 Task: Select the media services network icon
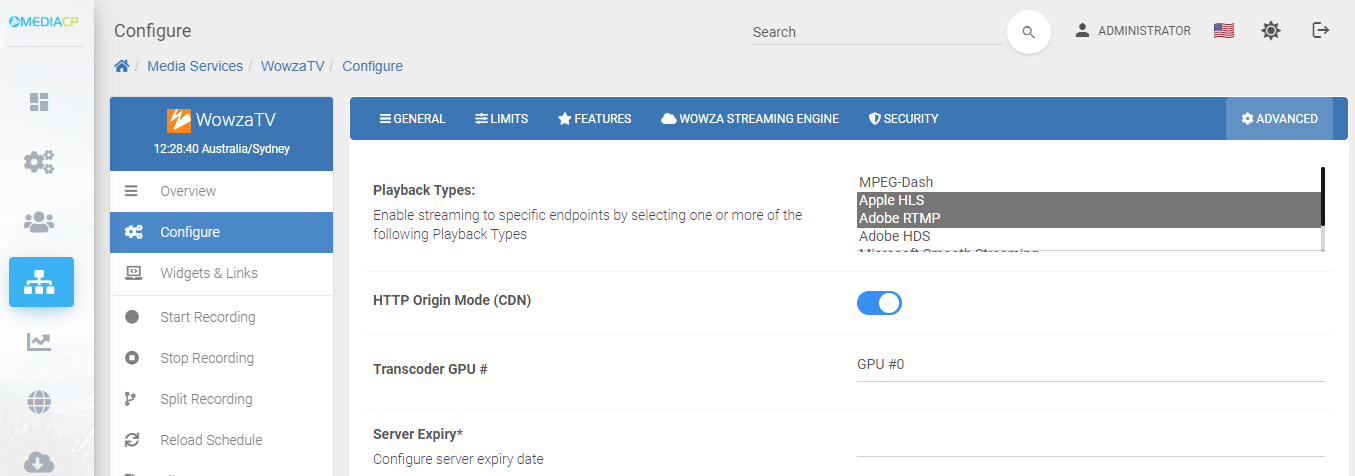point(41,282)
